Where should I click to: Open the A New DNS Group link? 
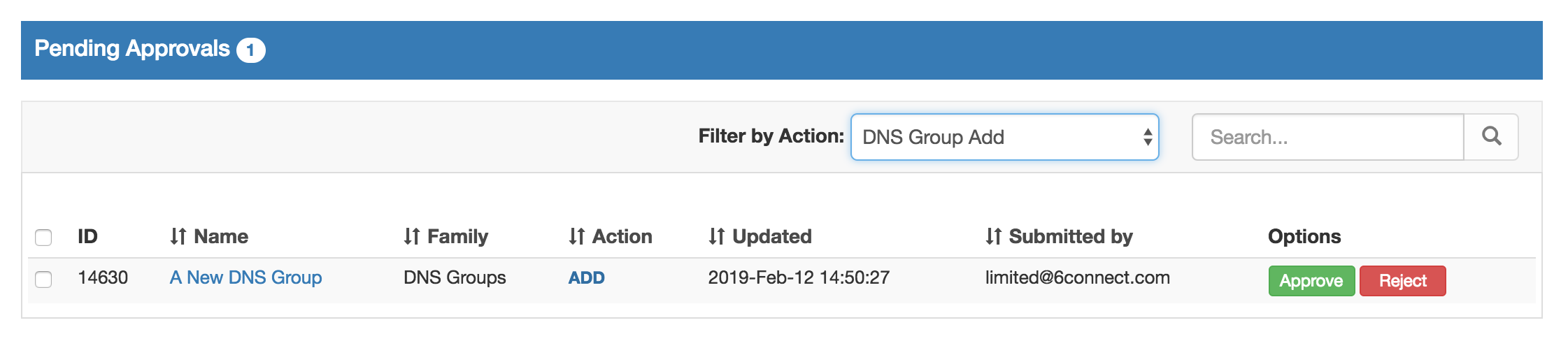[245, 277]
